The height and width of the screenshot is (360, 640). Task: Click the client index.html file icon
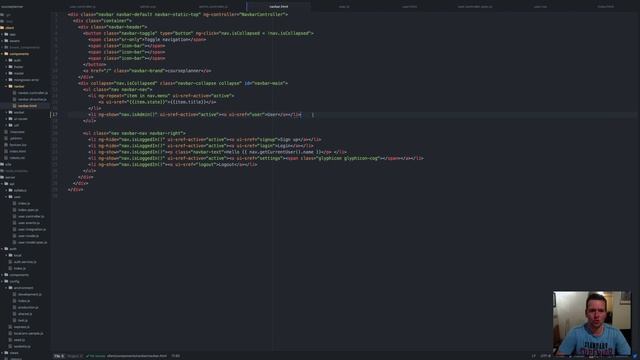(6, 151)
